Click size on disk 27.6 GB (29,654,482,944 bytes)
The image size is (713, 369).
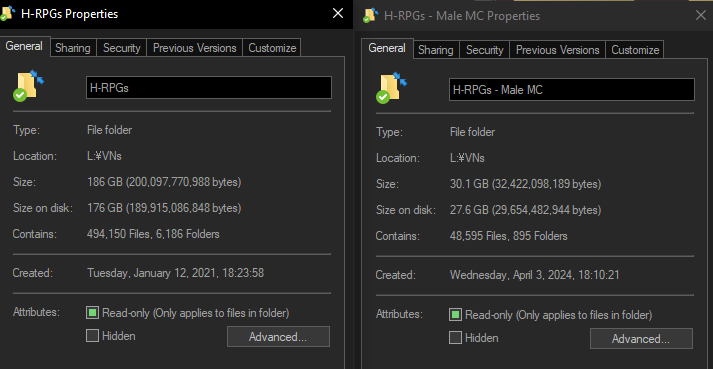click(526, 210)
